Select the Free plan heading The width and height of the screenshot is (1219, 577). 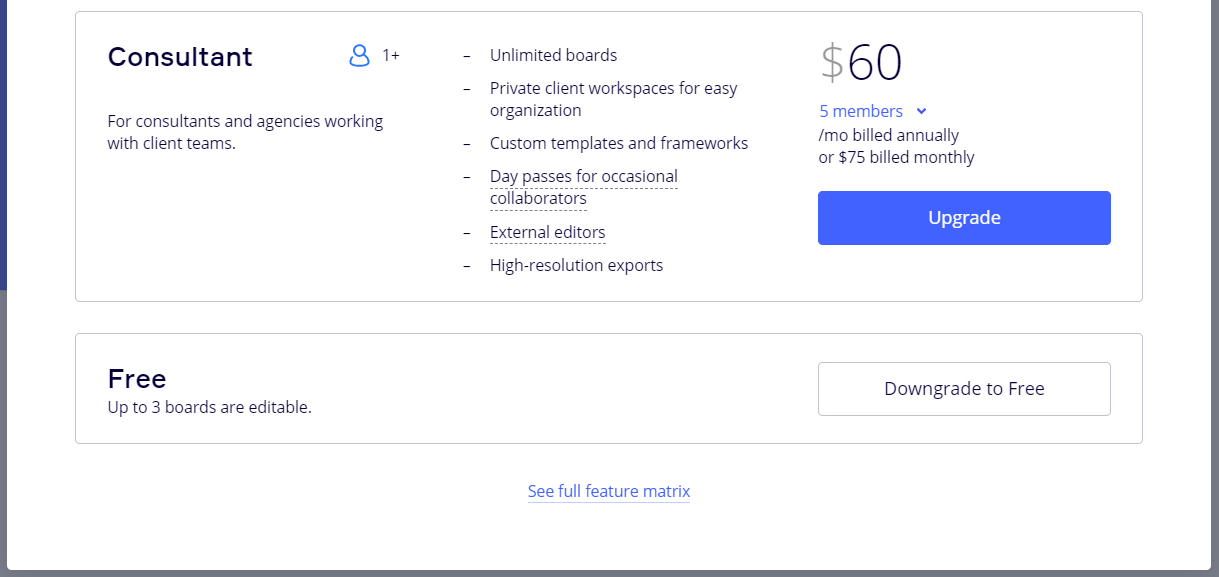click(x=137, y=379)
